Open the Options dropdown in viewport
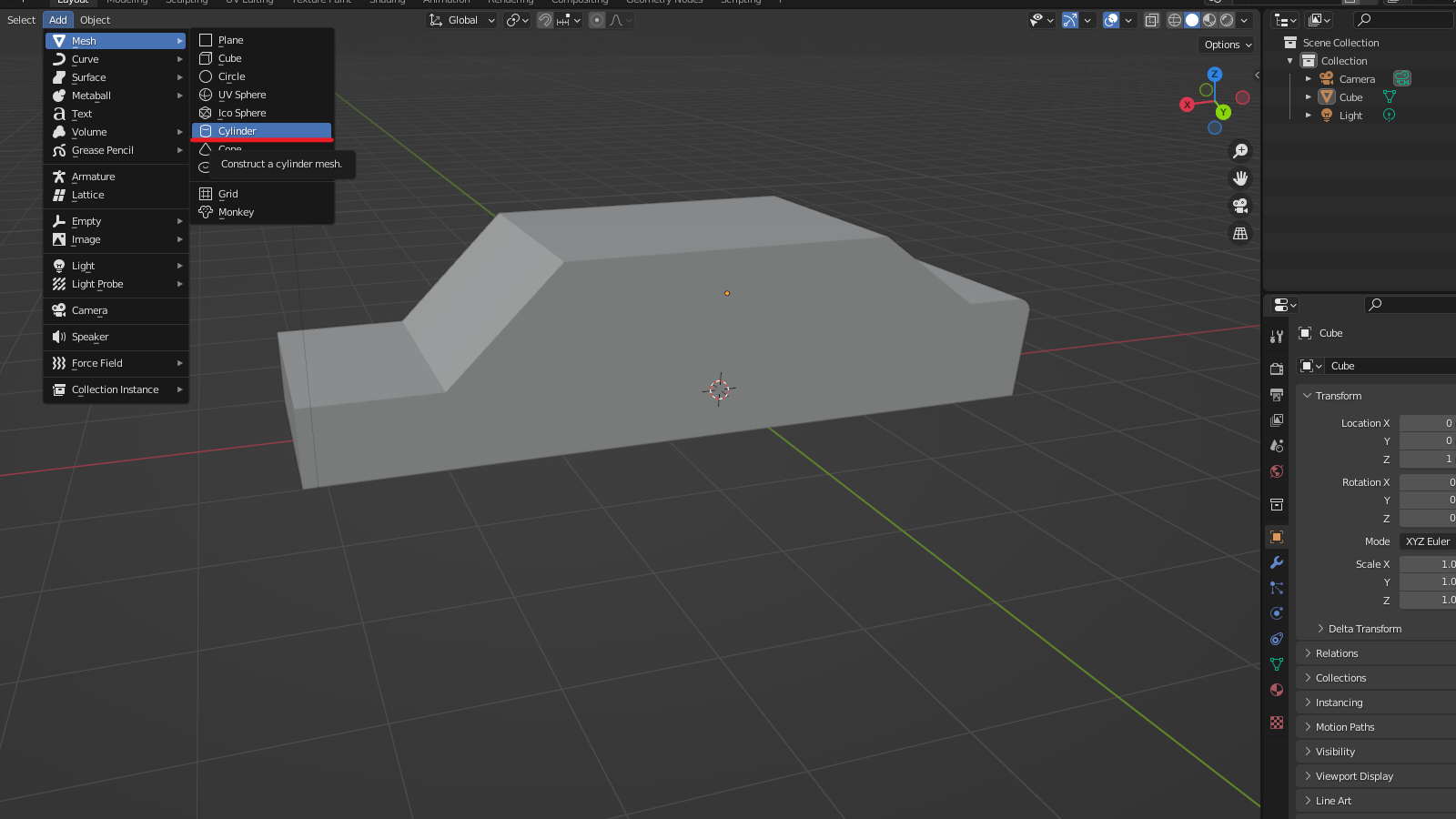The width and height of the screenshot is (1456, 819). click(x=1228, y=45)
